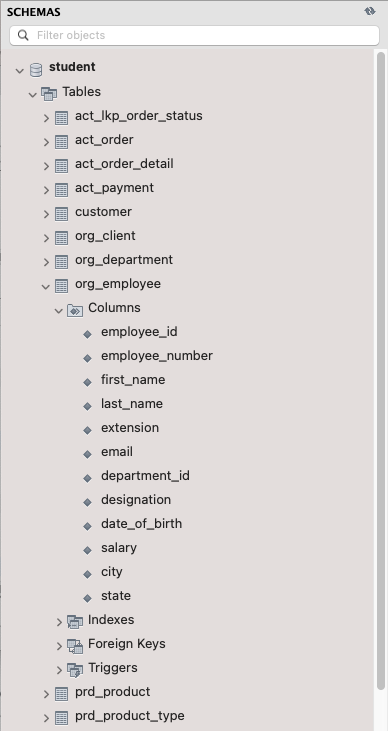Select the department_id column
The width and height of the screenshot is (388, 731).
click(145, 476)
